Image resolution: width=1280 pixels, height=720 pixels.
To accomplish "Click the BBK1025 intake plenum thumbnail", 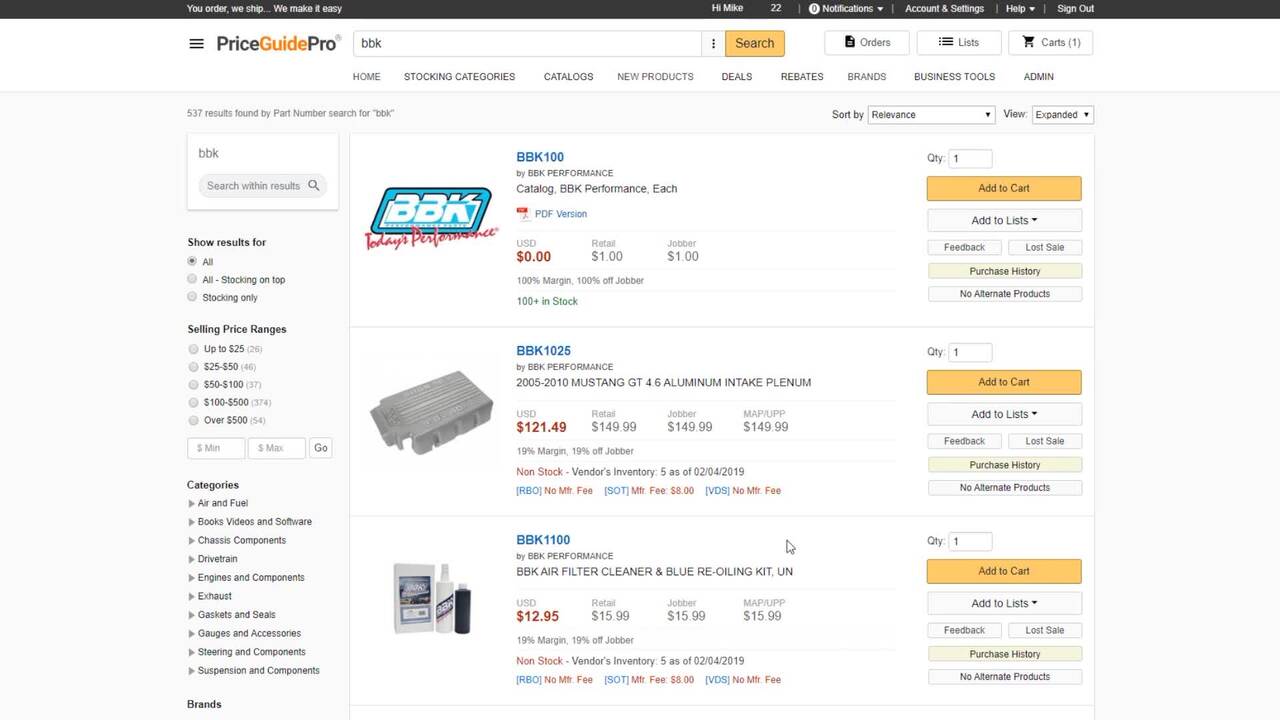I will click(x=430, y=412).
